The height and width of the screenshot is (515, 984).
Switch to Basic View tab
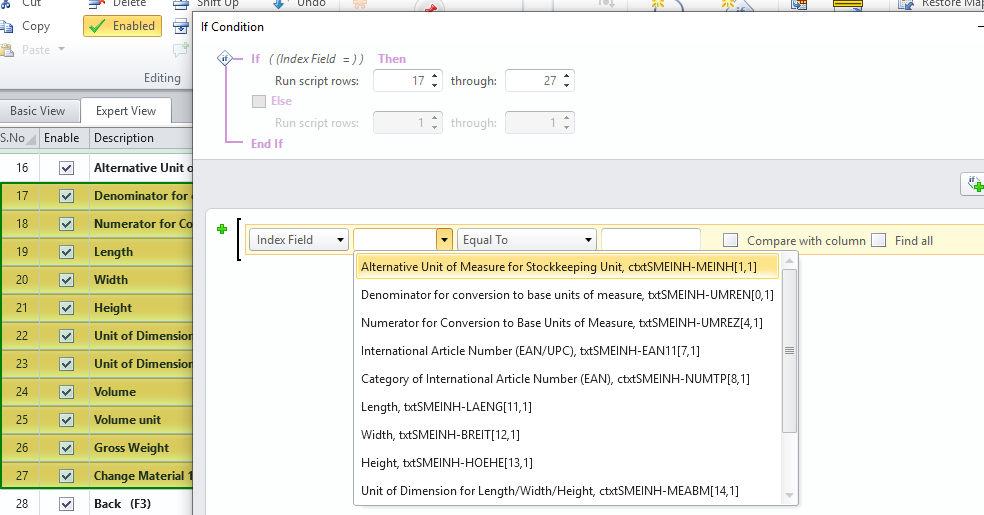(x=38, y=111)
